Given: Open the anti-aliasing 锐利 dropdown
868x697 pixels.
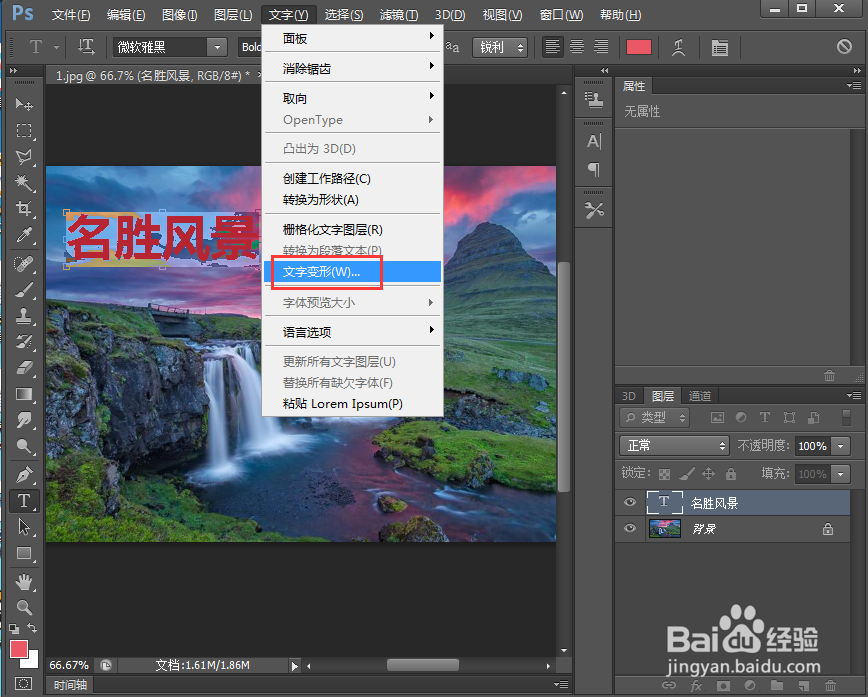Looking at the screenshot, I should coord(500,48).
